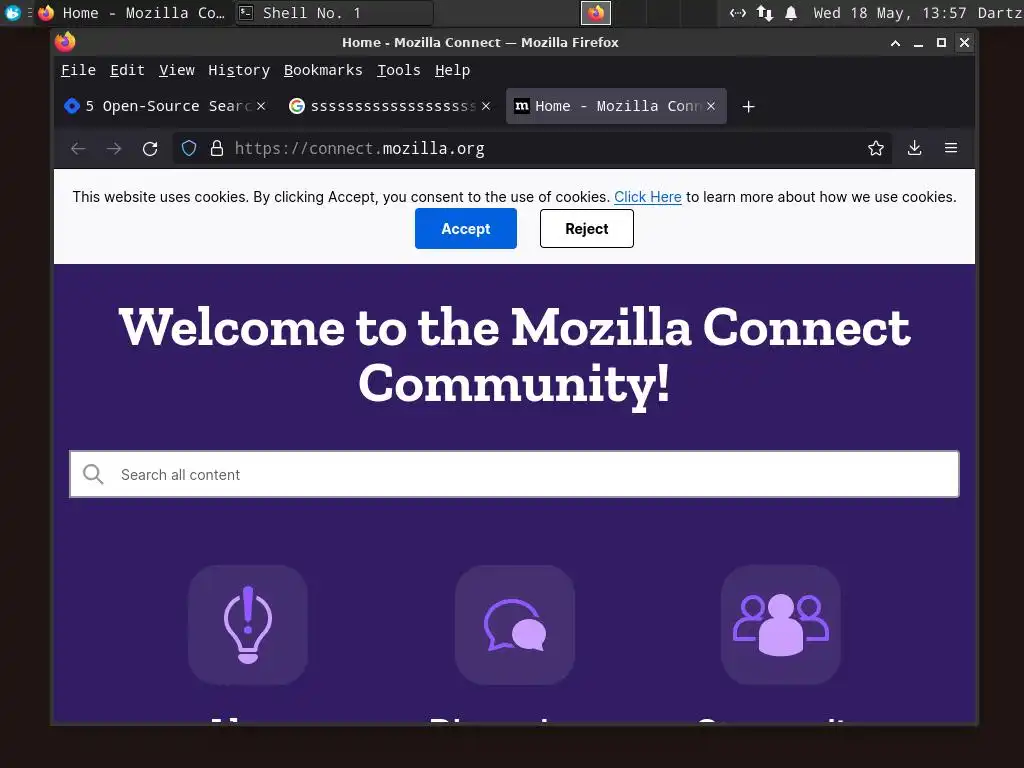Image resolution: width=1024 pixels, height=768 pixels.
Task: Click the connection tray icon with arrows
Action: click(738, 13)
